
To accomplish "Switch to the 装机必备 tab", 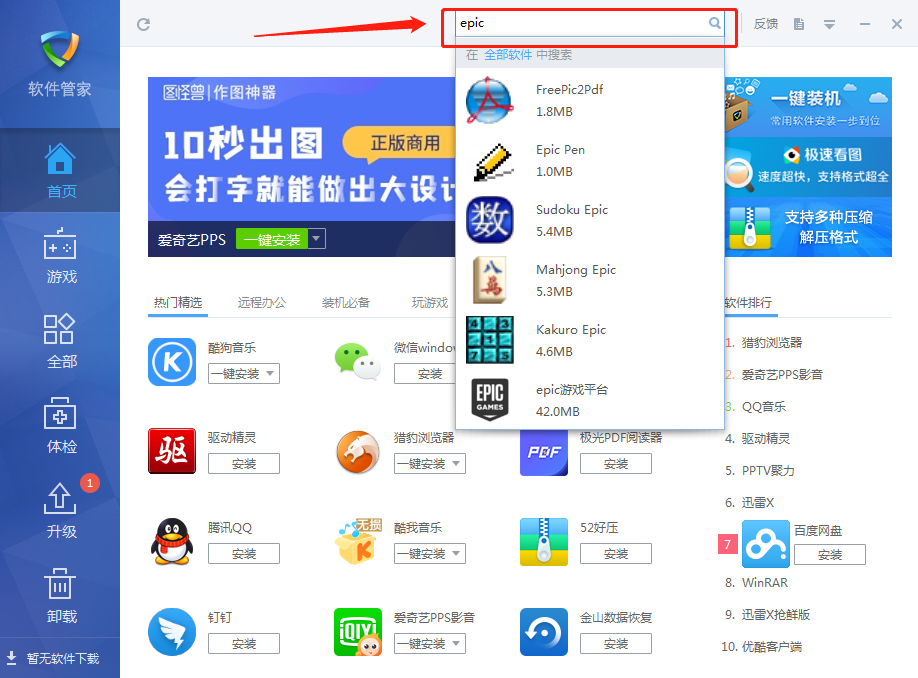I will [345, 302].
